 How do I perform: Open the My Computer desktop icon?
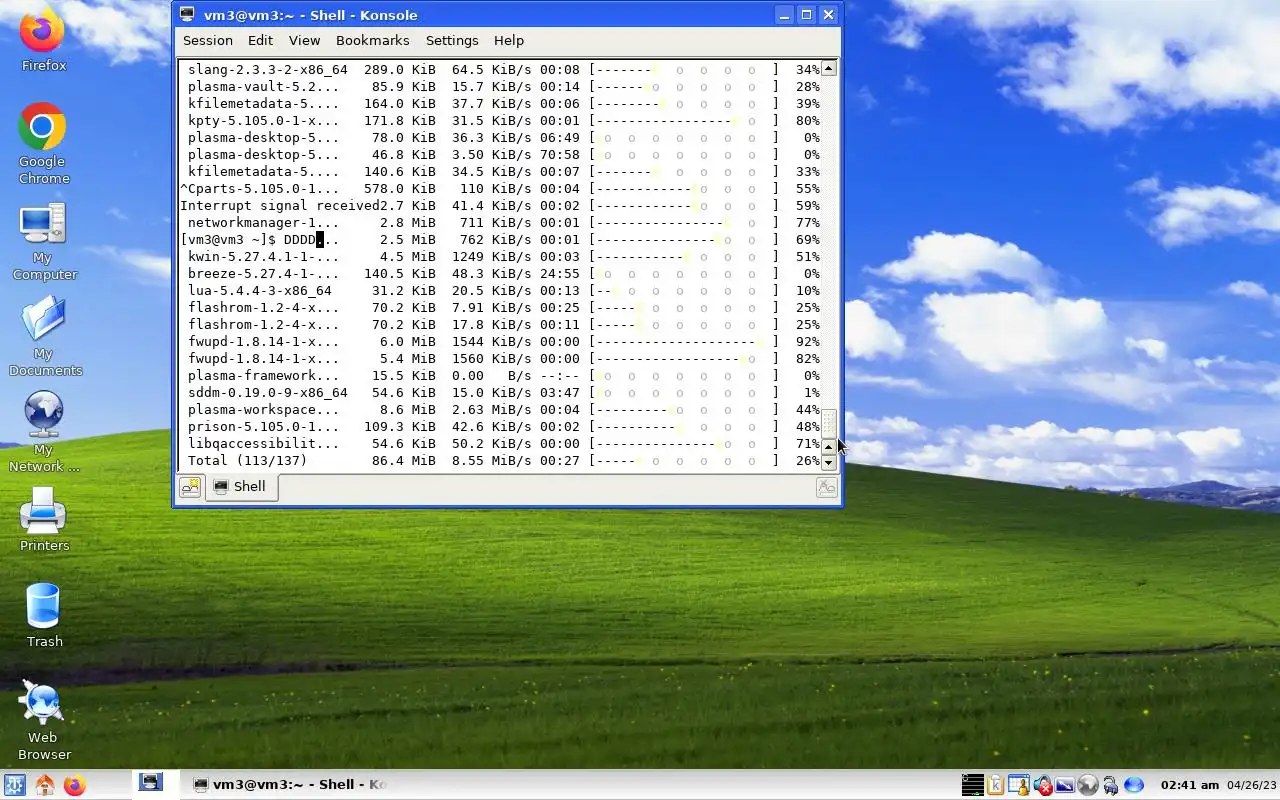click(43, 240)
